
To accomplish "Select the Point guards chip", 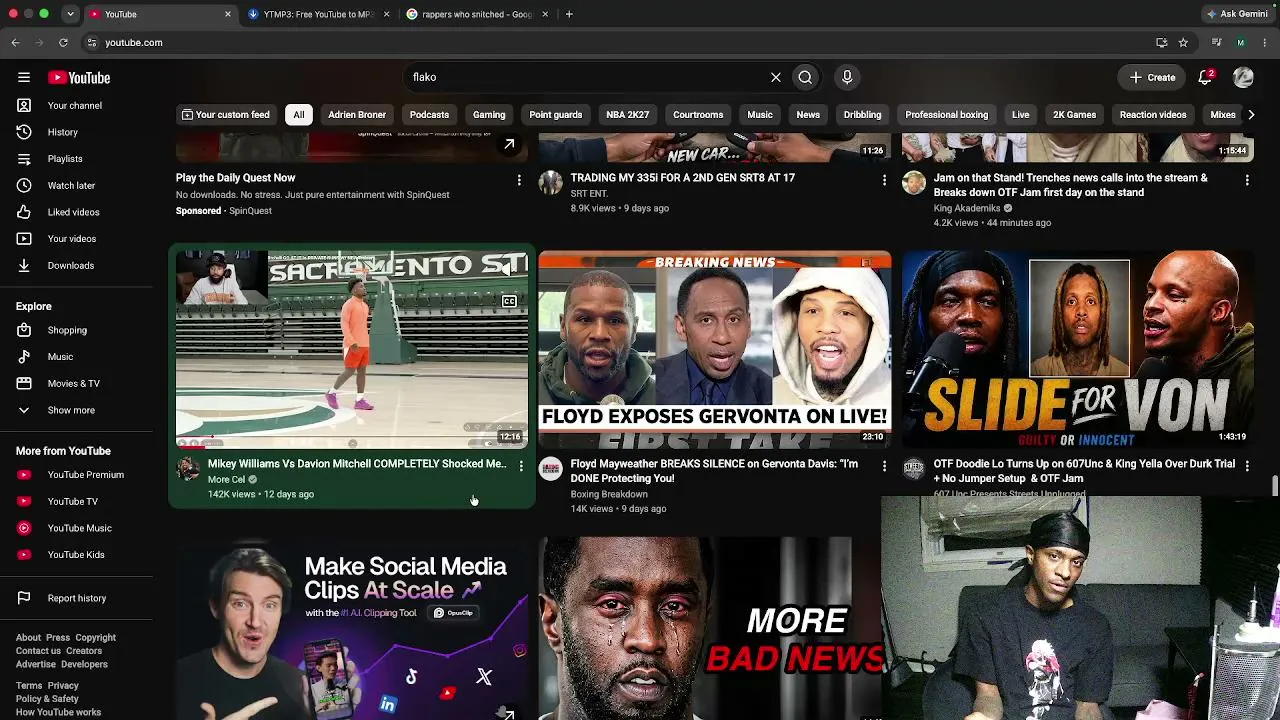I will 555,114.
